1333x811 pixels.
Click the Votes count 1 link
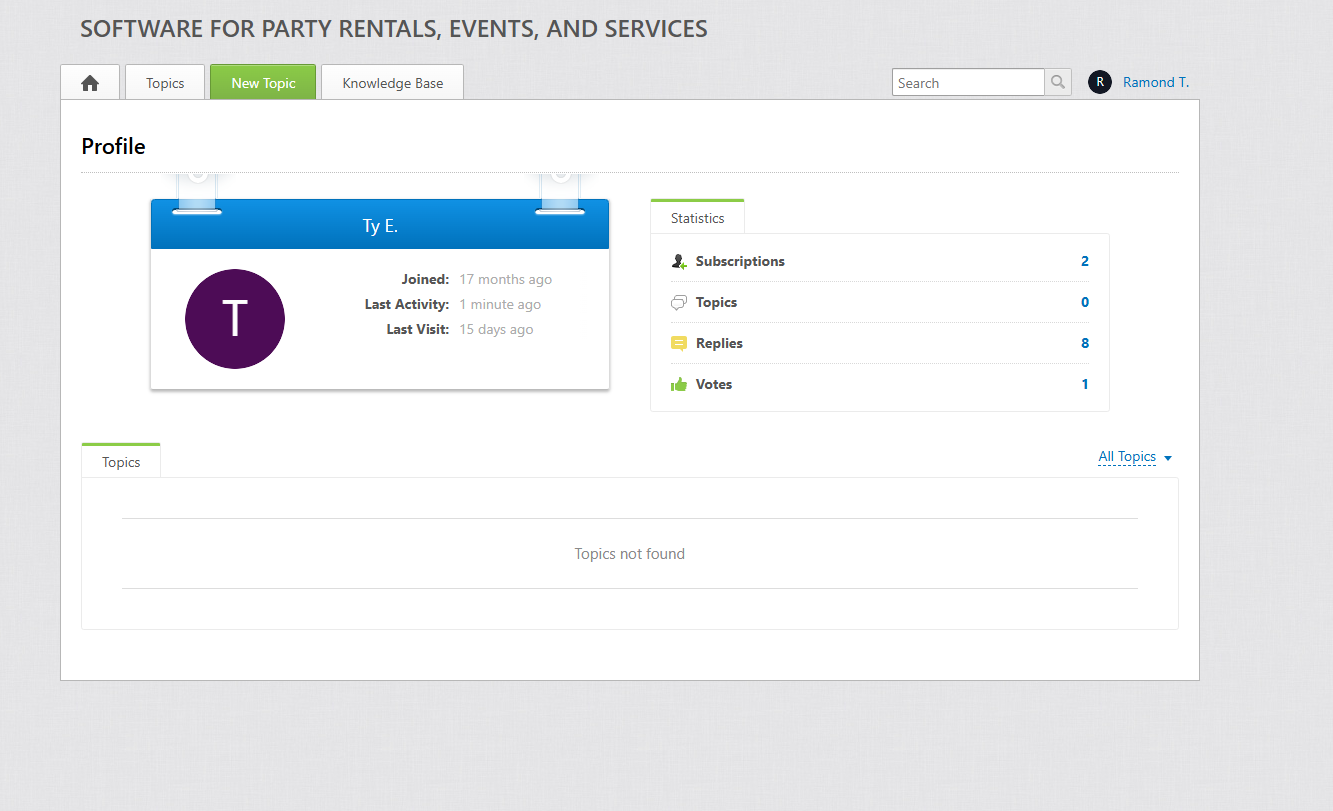[1085, 385]
